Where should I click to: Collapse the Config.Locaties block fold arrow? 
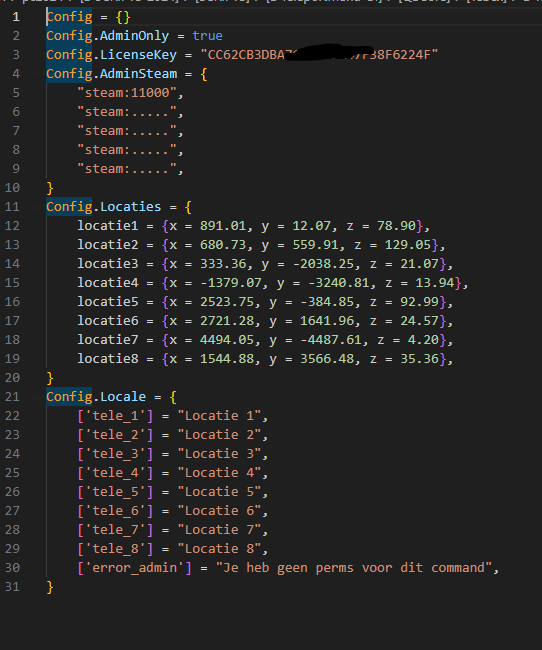click(35, 207)
